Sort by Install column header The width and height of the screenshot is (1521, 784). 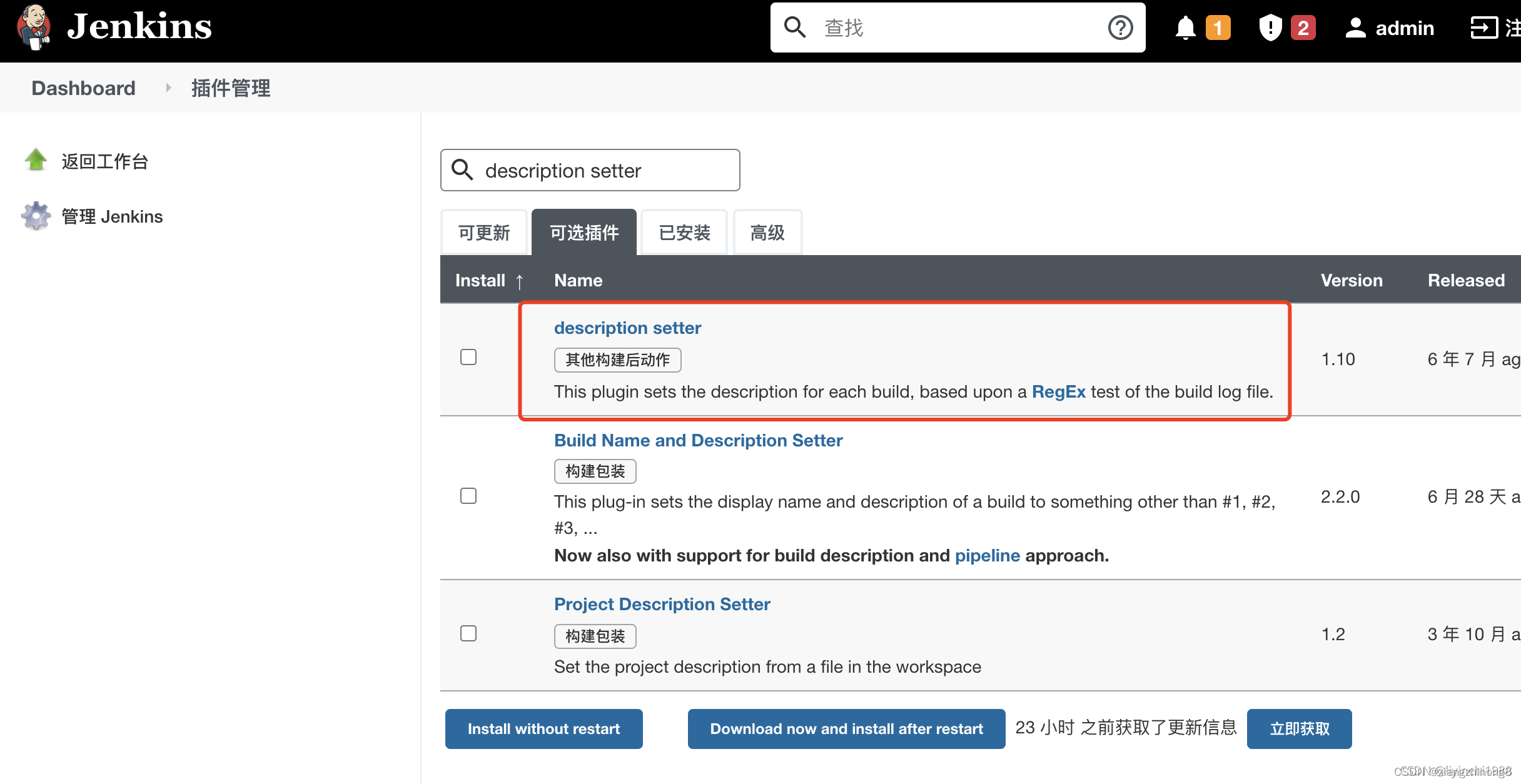489,280
